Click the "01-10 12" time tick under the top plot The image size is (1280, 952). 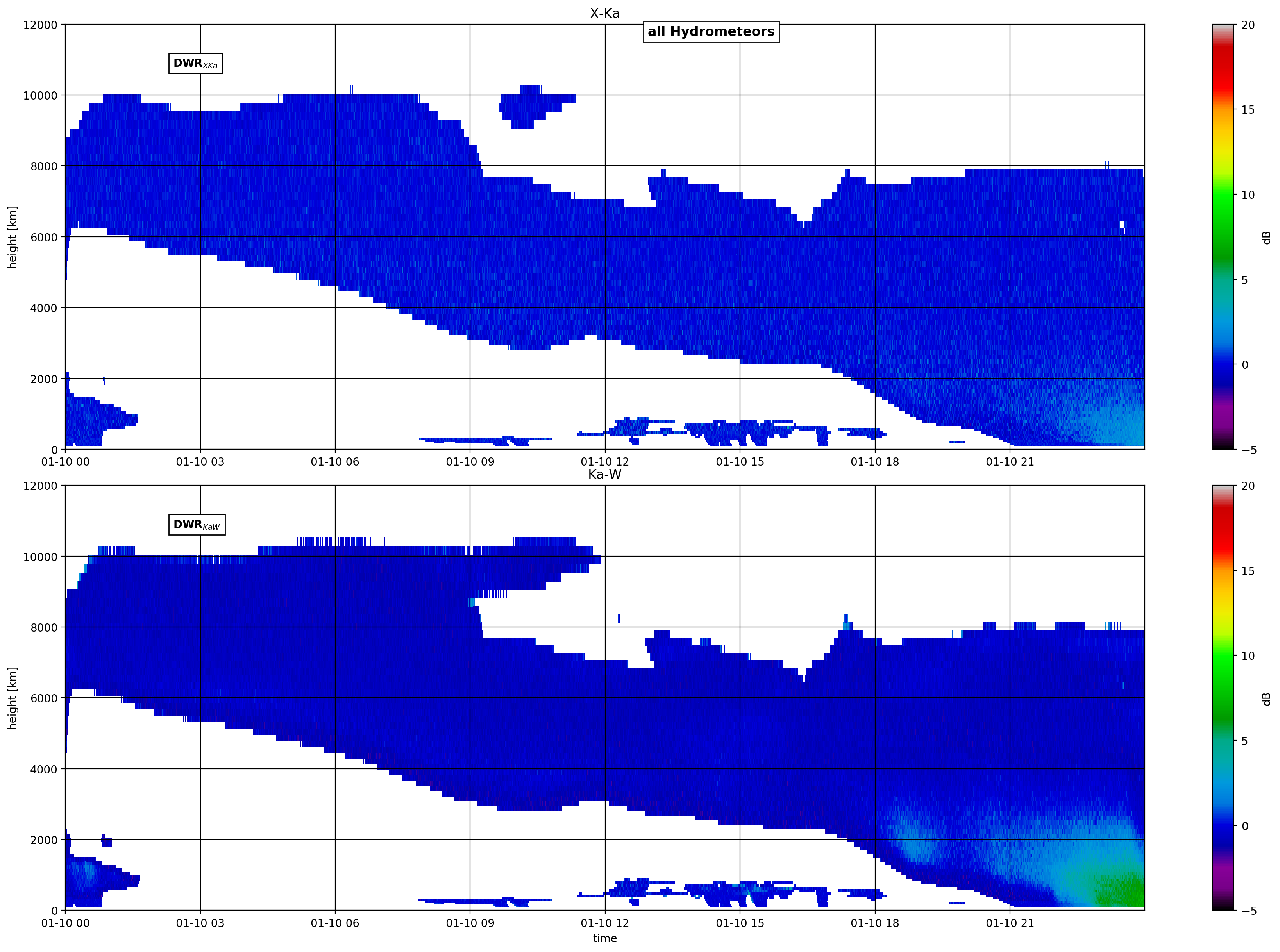pos(604,462)
